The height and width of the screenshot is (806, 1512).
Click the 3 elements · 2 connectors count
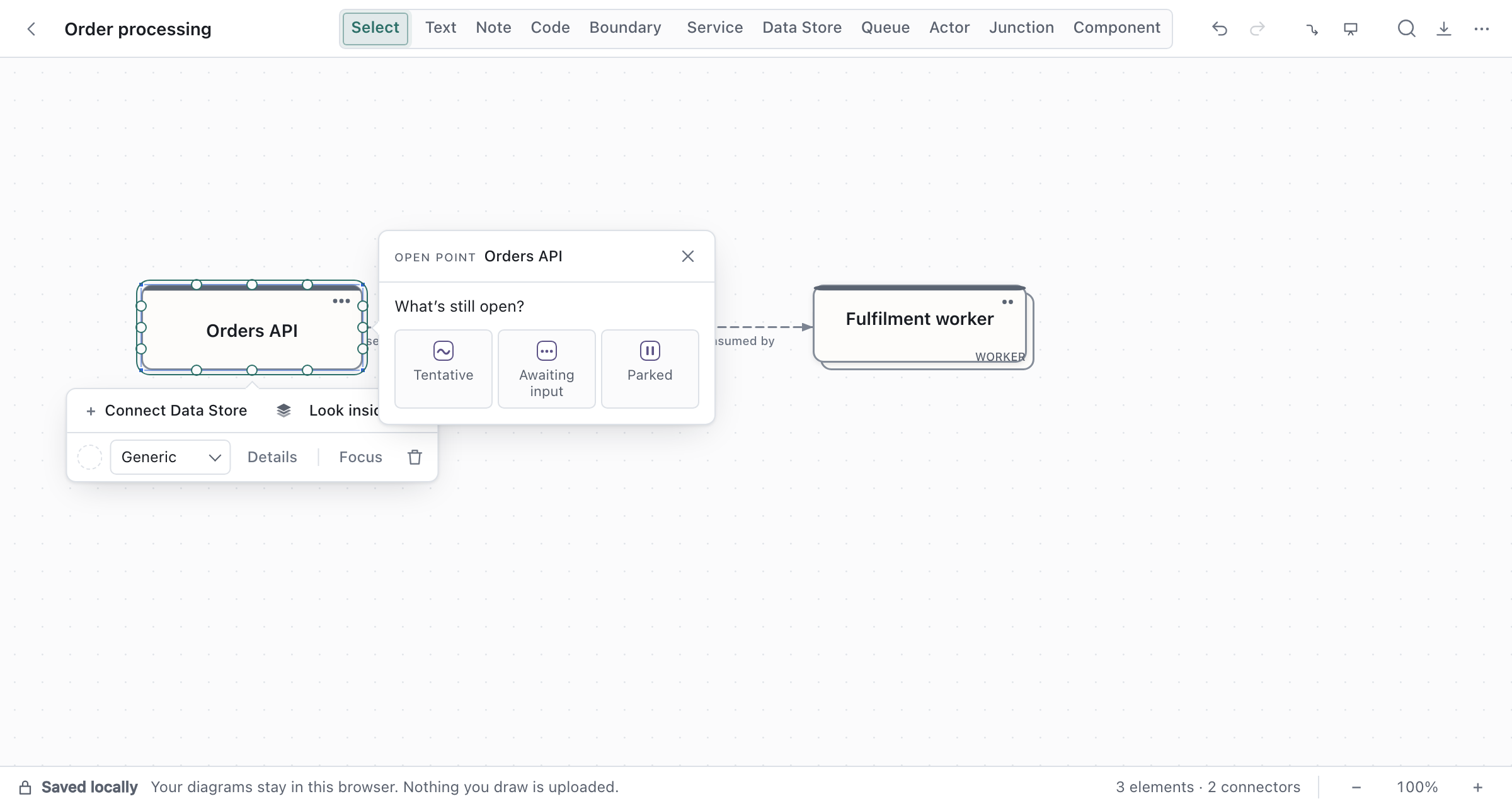click(1208, 787)
